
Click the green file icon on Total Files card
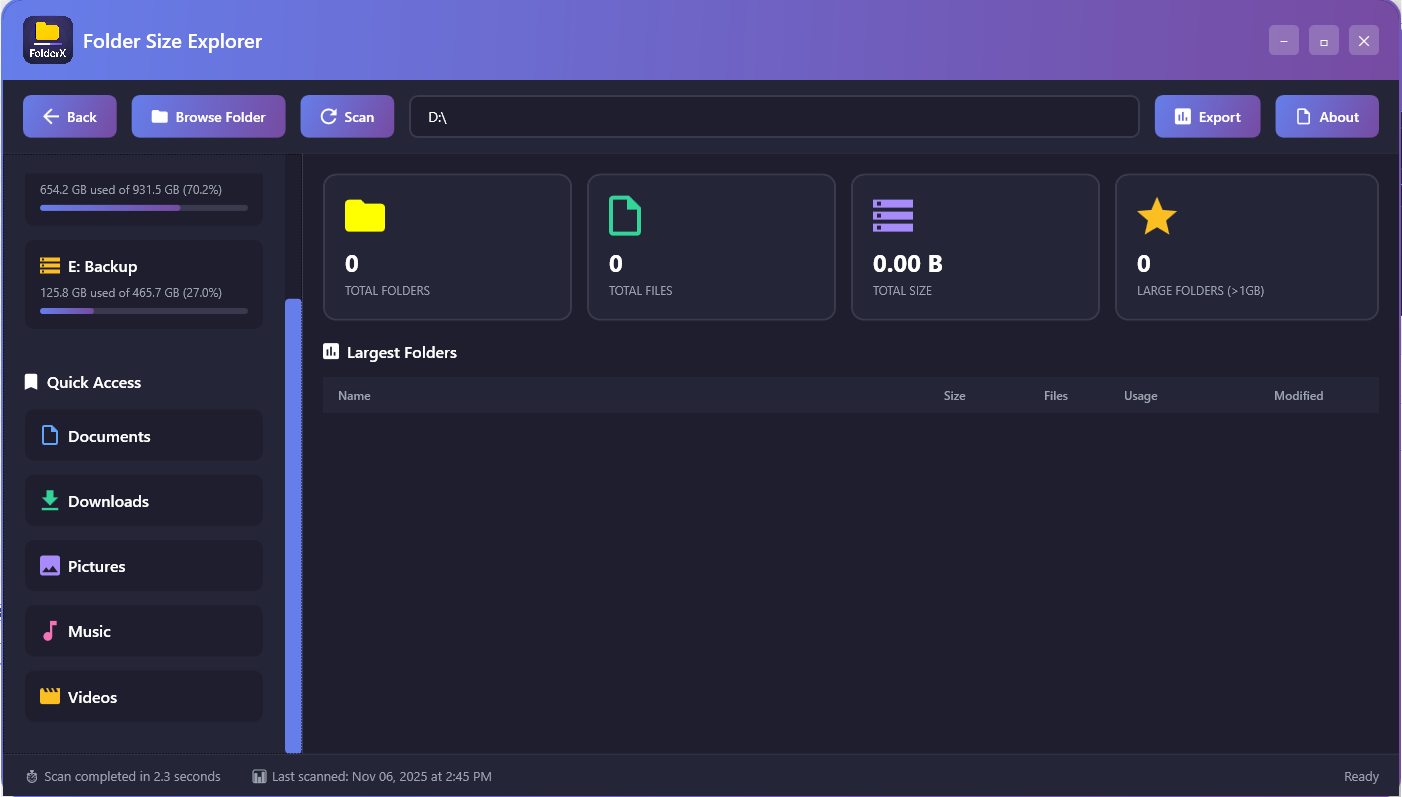tap(624, 215)
